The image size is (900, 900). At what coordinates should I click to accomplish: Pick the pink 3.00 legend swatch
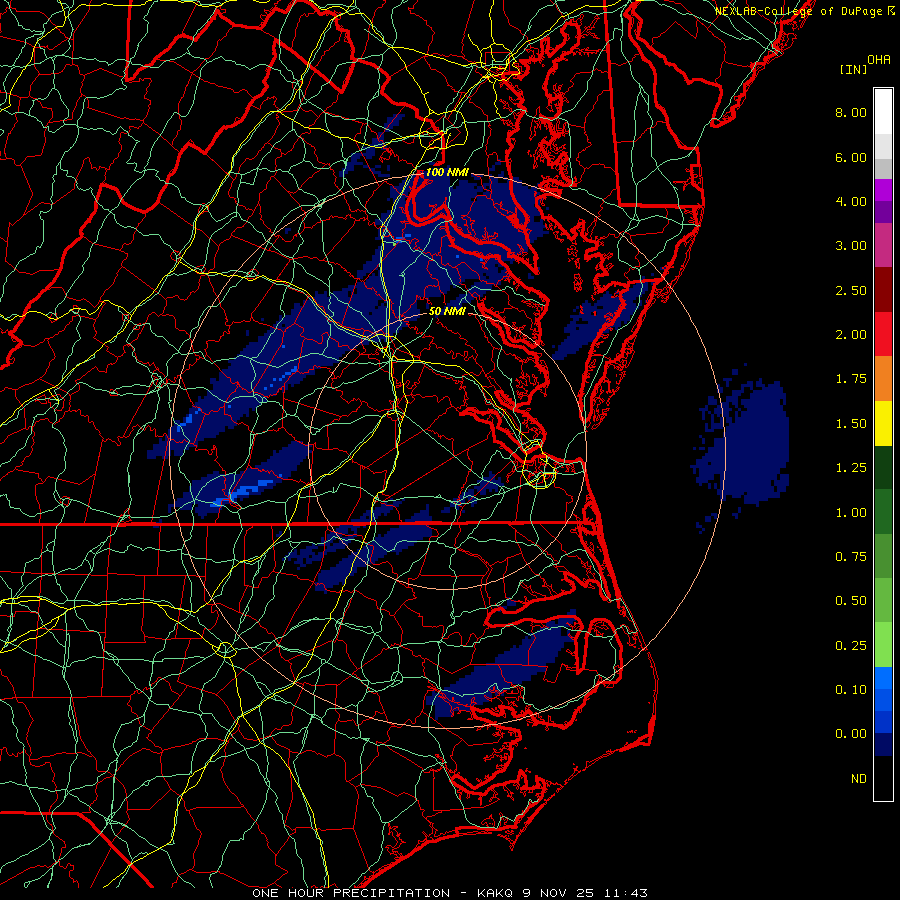click(x=883, y=245)
